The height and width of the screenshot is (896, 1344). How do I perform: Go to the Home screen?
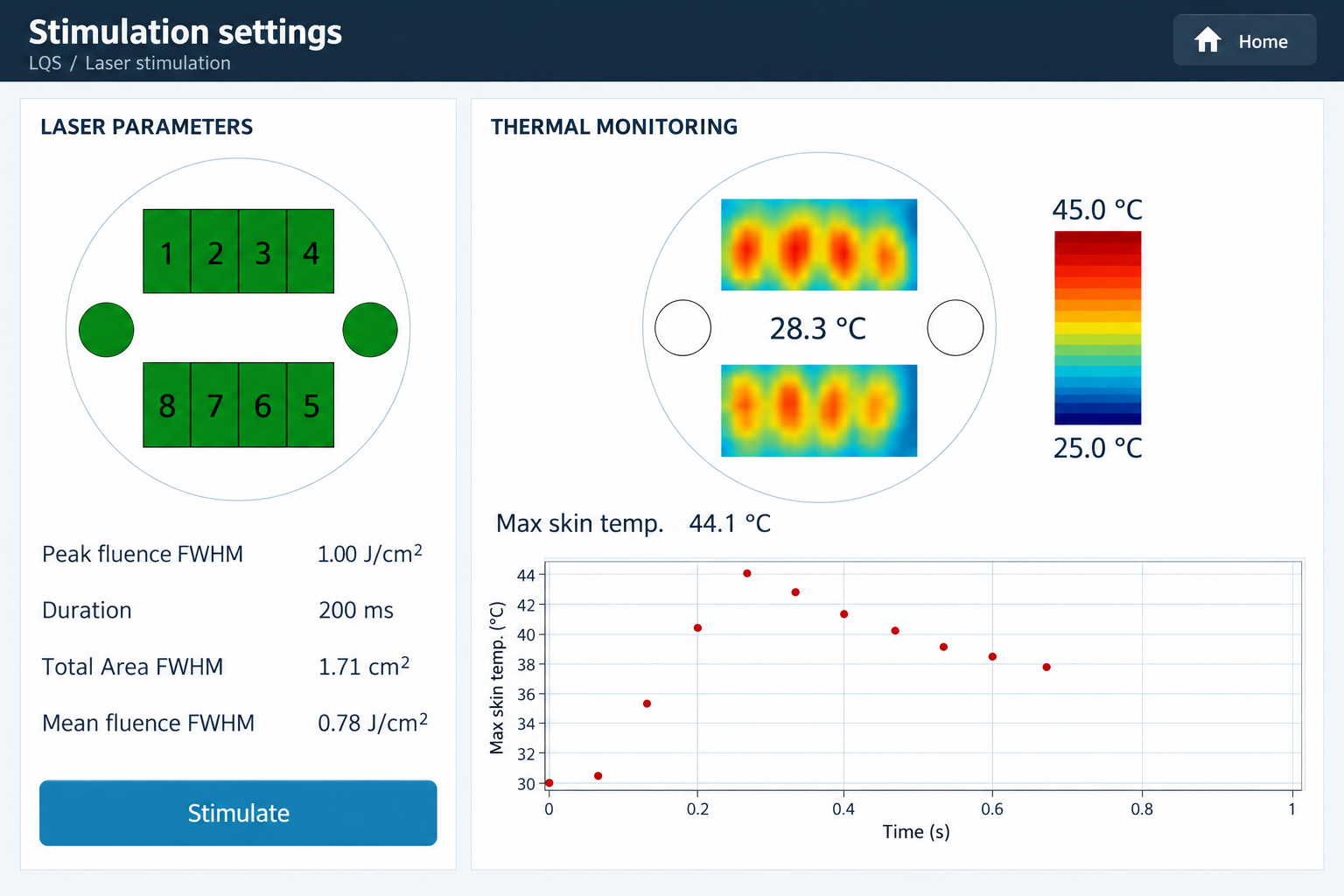point(1244,40)
